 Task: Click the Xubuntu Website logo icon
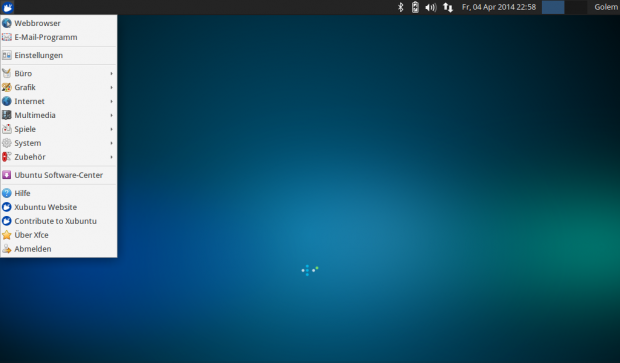[7, 207]
